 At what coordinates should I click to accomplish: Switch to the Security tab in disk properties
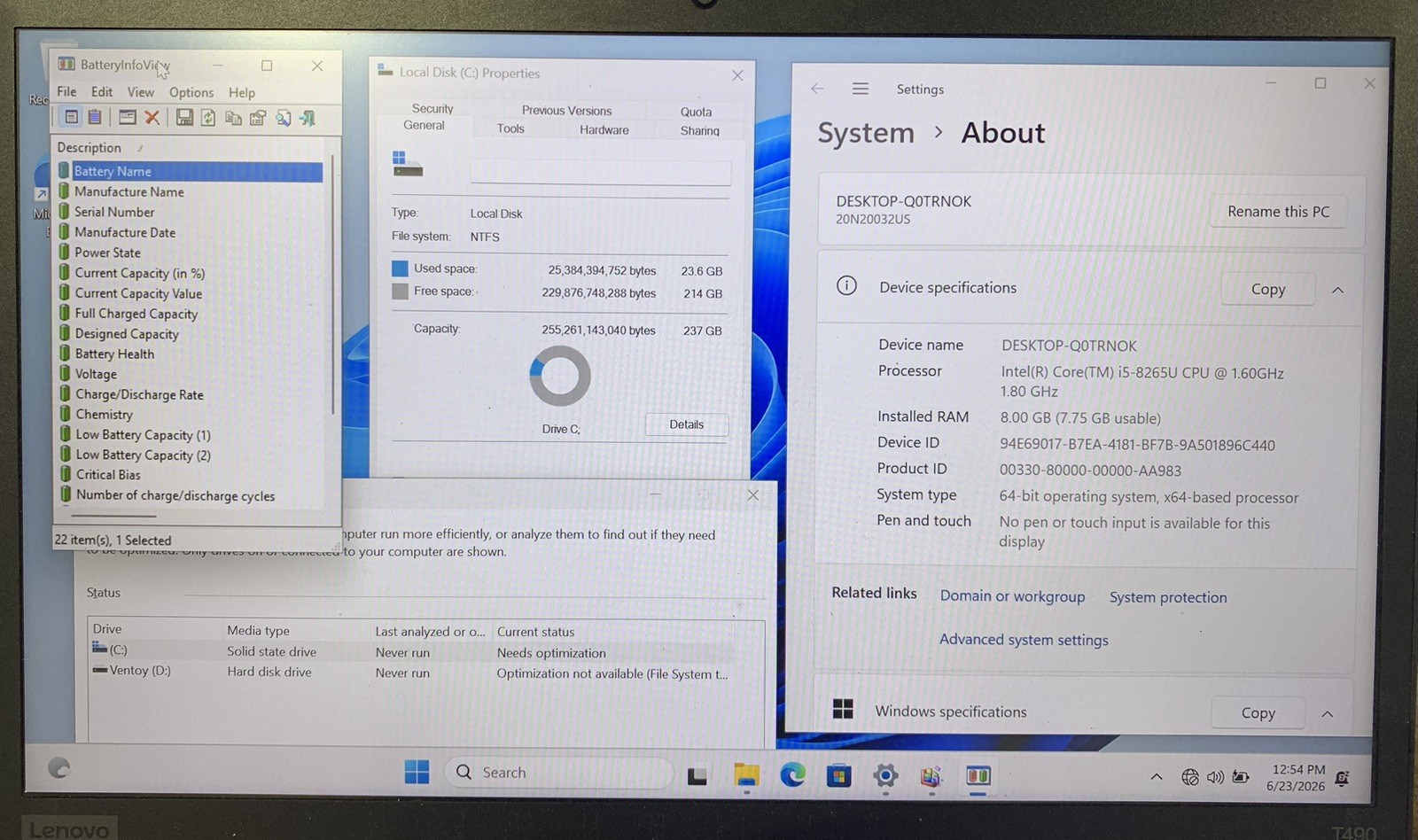[x=432, y=108]
